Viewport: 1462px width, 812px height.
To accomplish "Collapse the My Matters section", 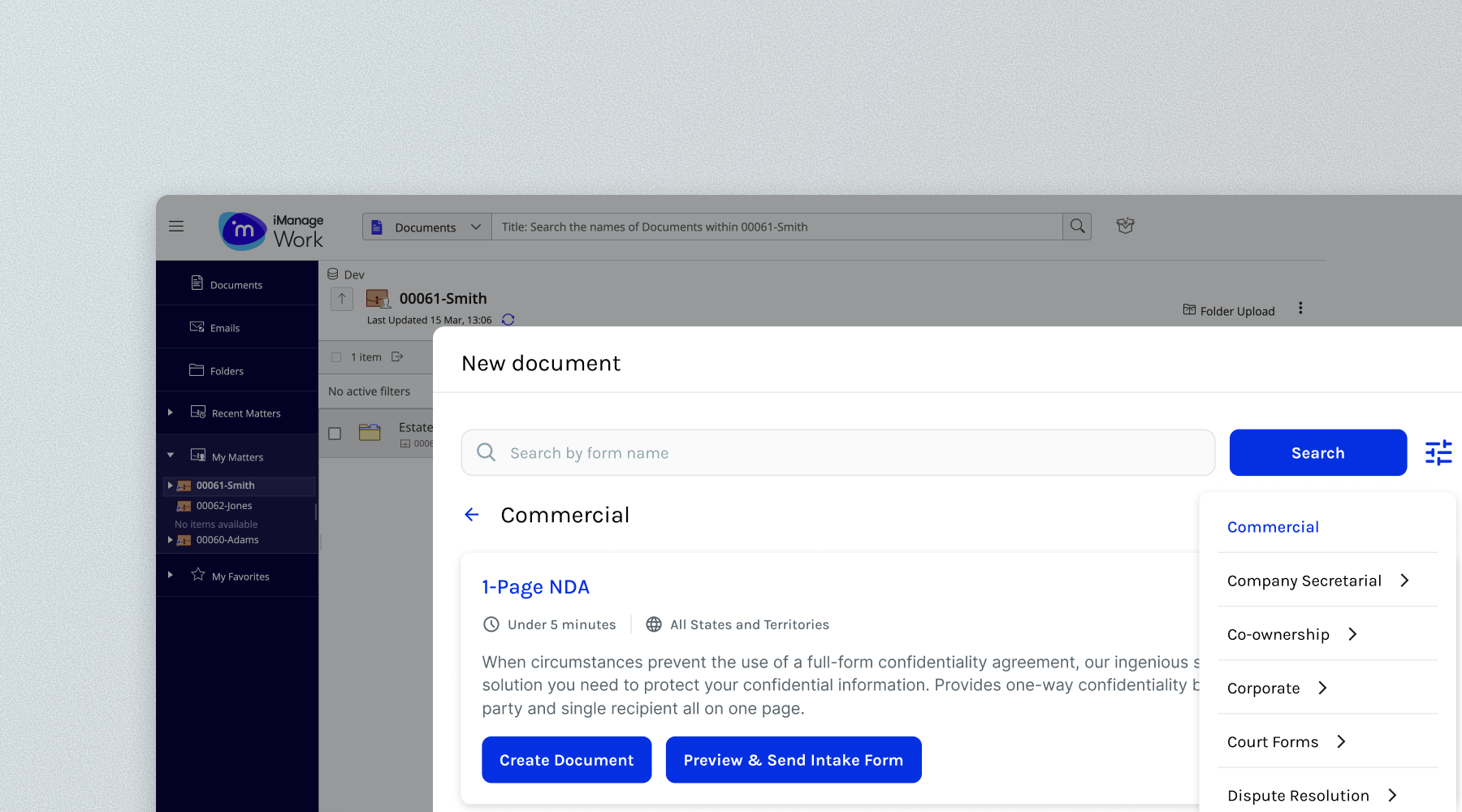I will 171,456.
